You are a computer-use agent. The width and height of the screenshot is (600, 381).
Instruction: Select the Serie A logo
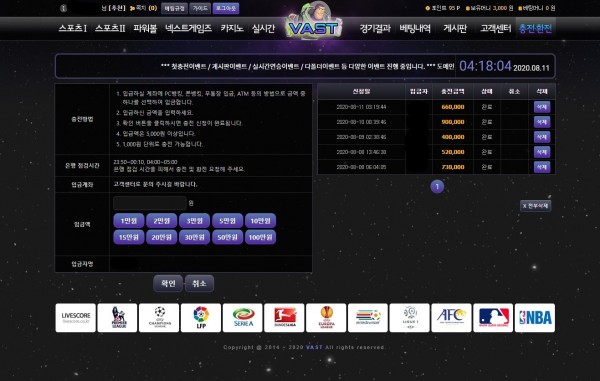tap(243, 318)
